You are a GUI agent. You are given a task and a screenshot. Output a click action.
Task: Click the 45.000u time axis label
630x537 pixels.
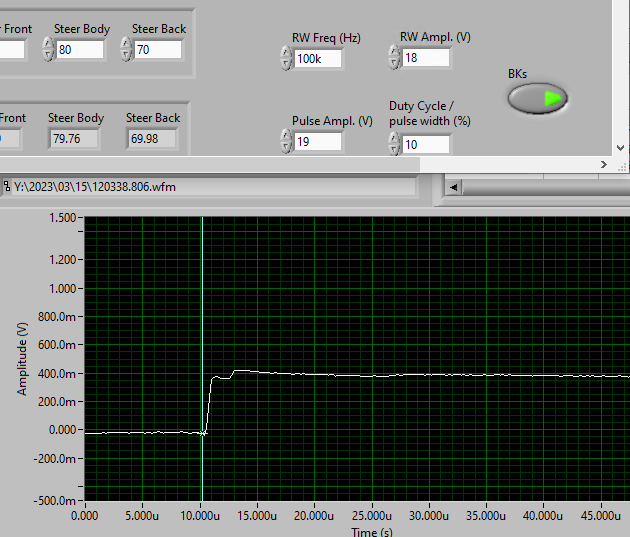click(x=600, y=516)
